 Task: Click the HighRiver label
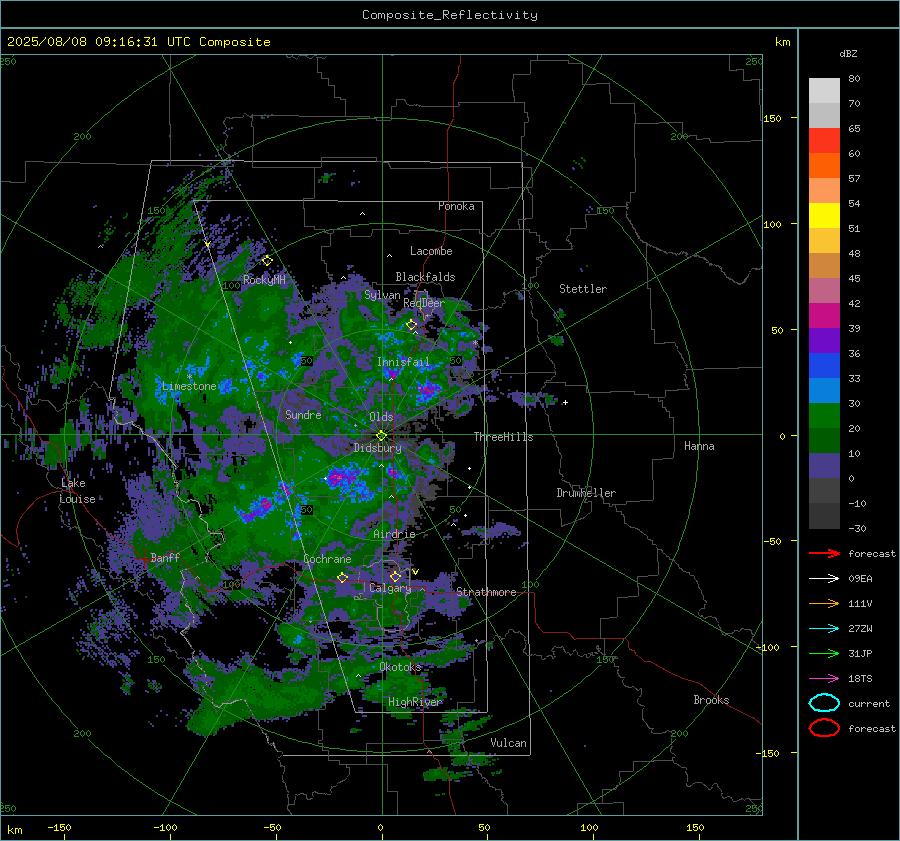(x=416, y=702)
